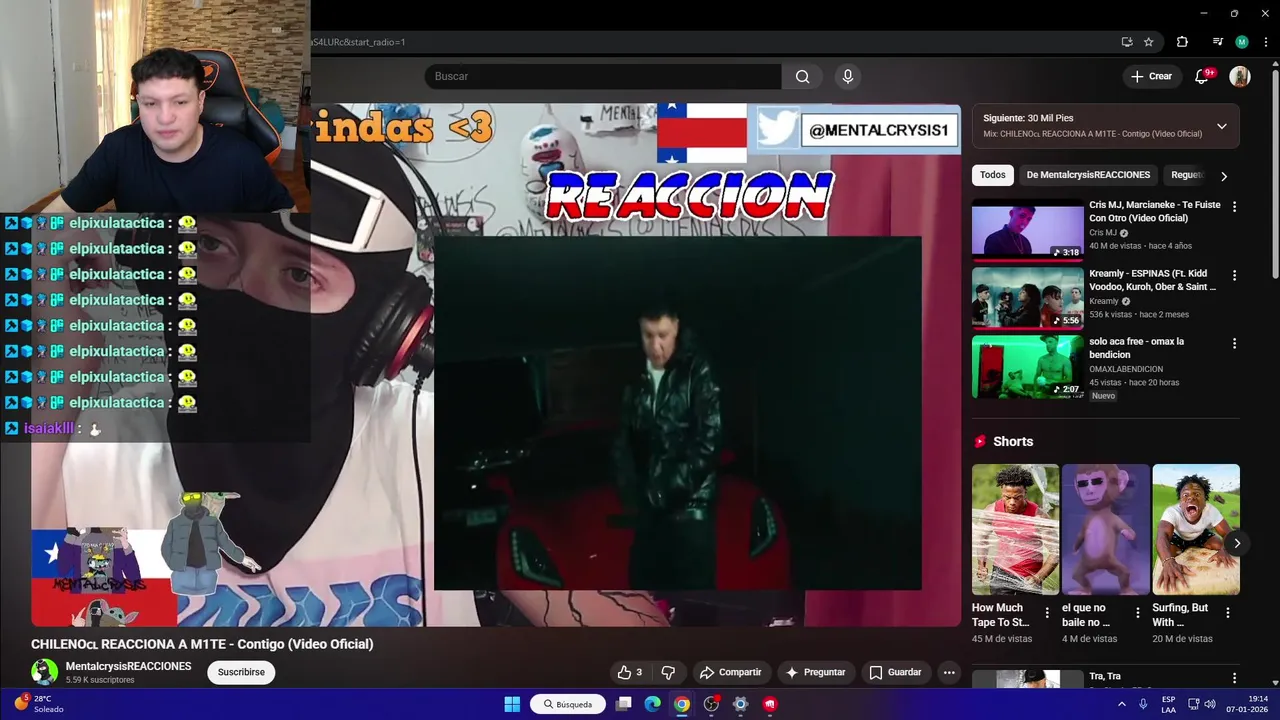
Task: Open solo aca free omax thumbnail
Action: click(1027, 366)
